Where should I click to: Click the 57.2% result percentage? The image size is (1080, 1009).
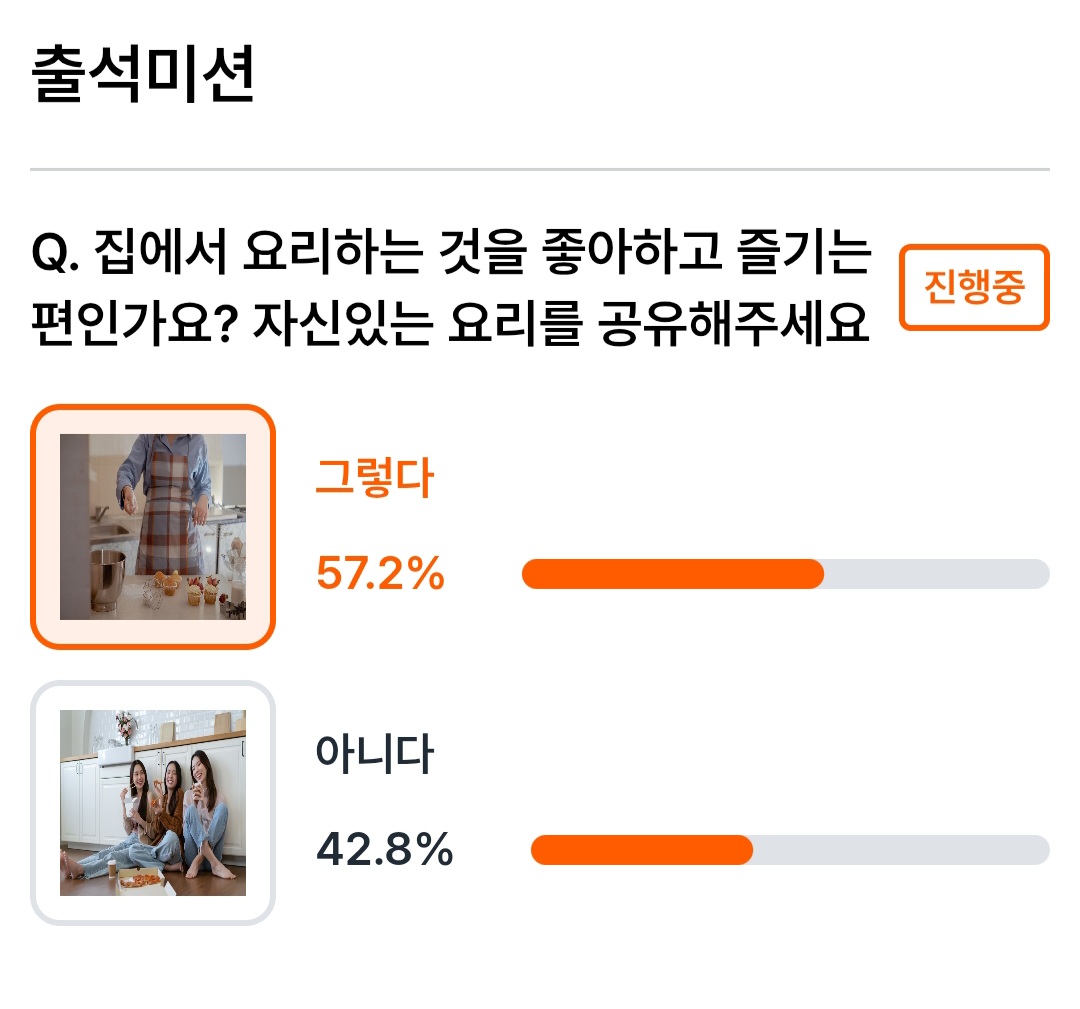[x=380, y=574]
